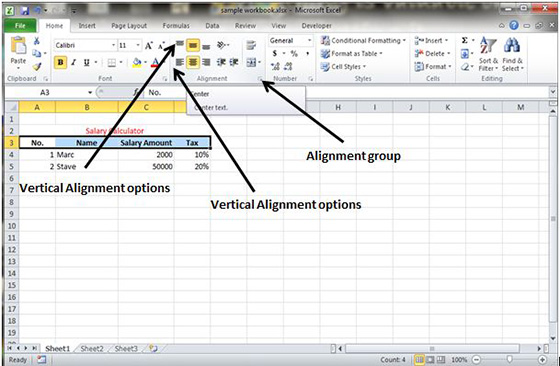Click the Decrease Decimal icon
This screenshot has height=366, width=560.
tap(288, 66)
